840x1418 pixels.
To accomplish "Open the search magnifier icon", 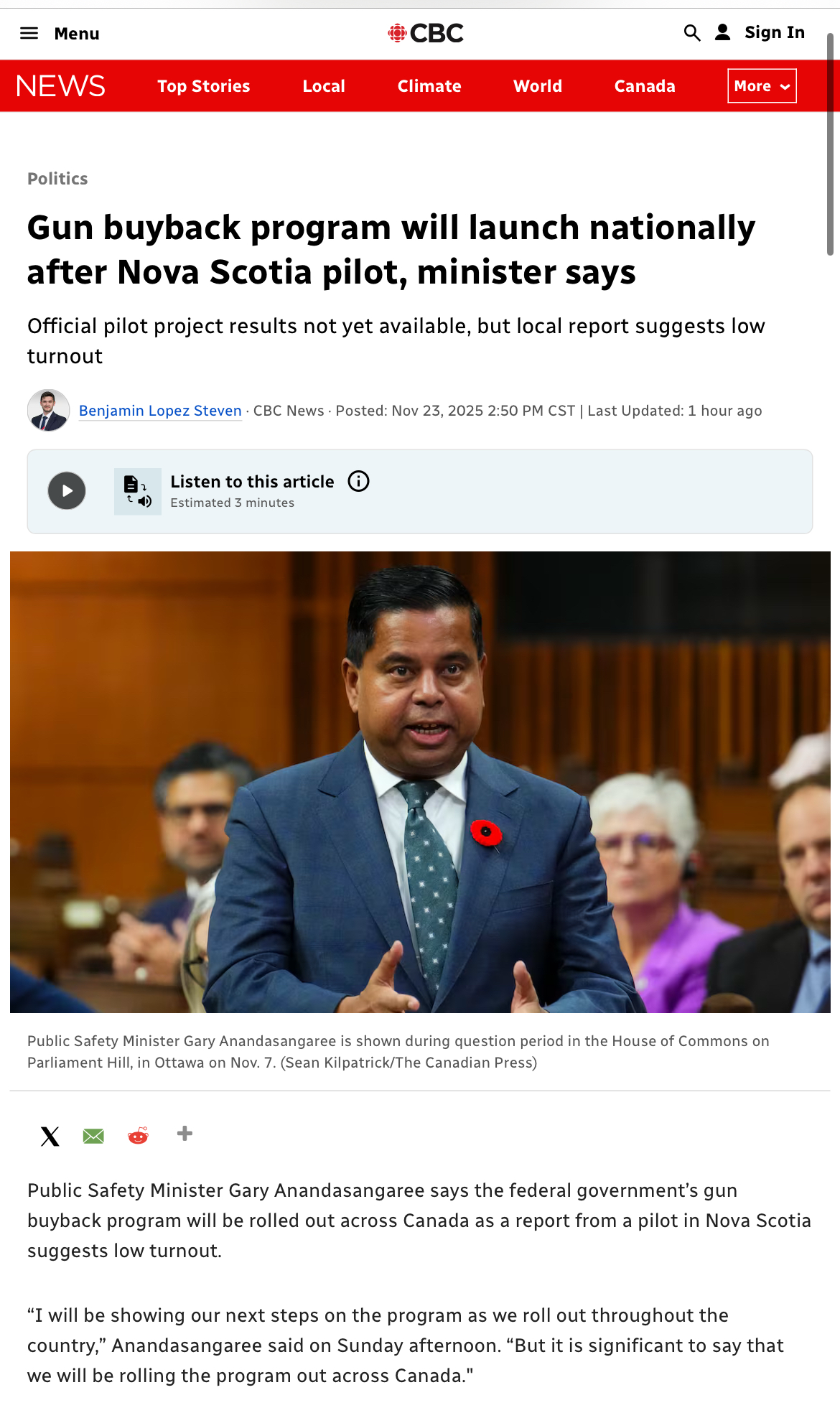I will (691, 33).
